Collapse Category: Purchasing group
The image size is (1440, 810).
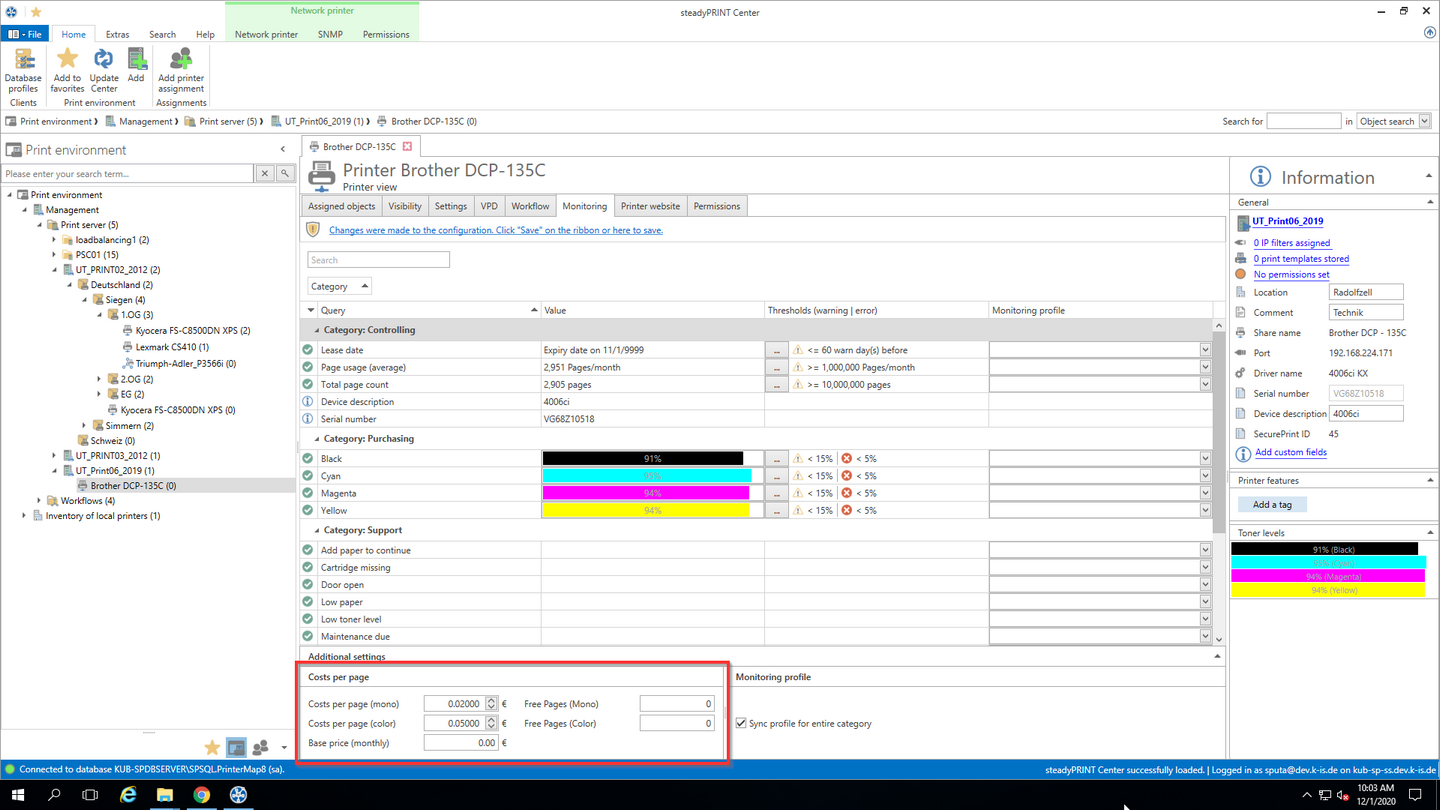[x=317, y=439]
